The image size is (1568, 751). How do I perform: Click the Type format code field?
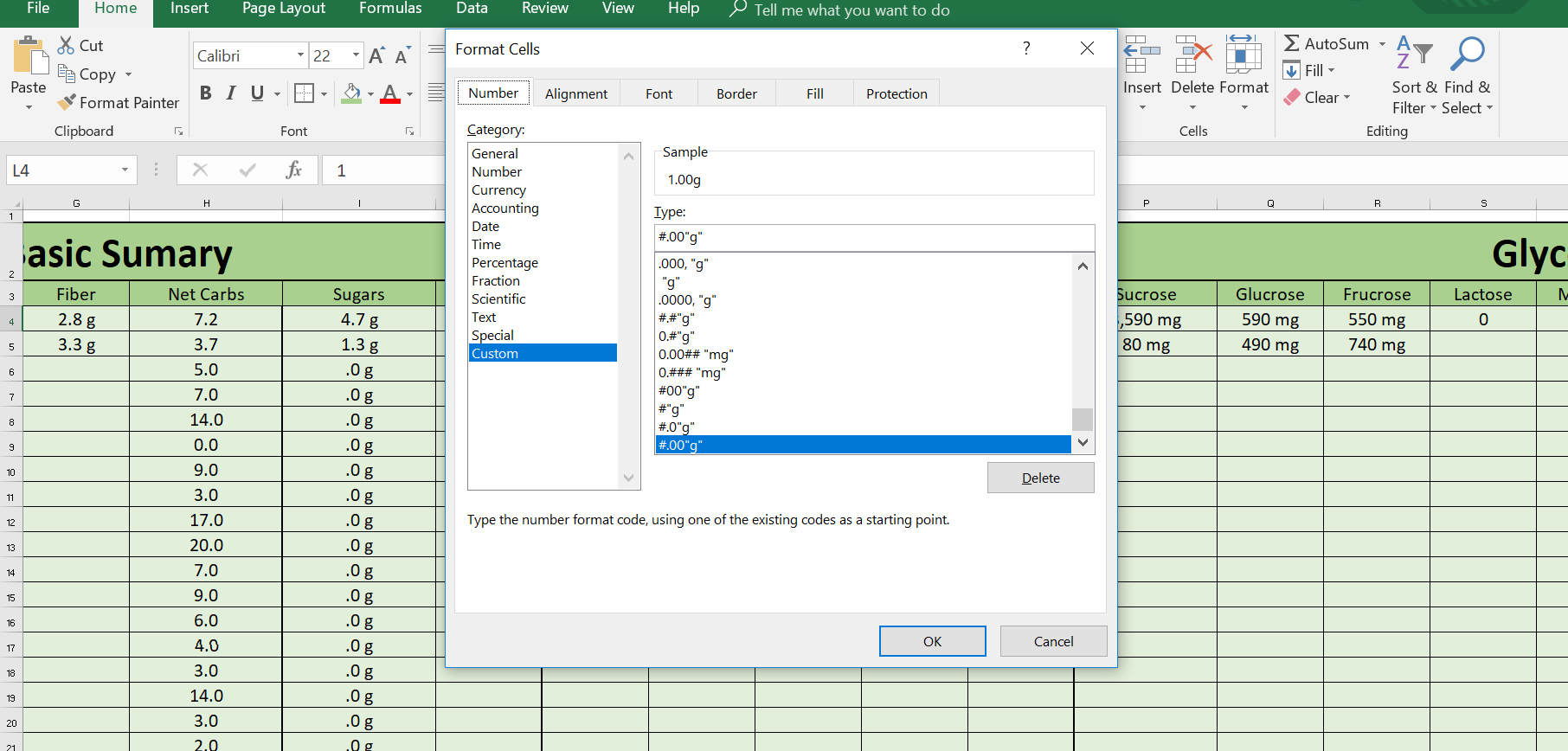[874, 236]
